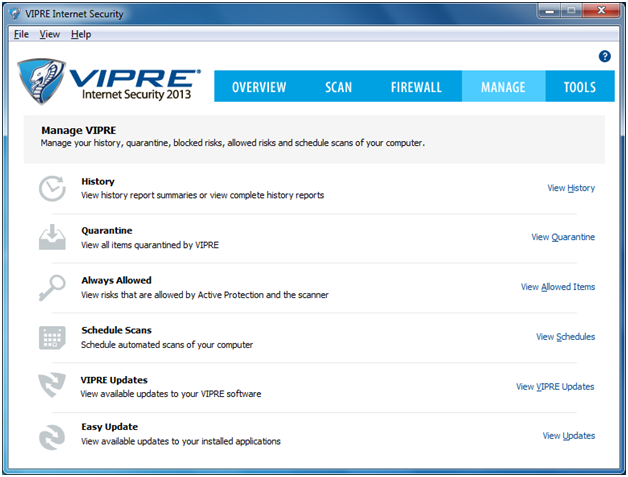Click the VIPRE Updates heading text
The width and height of the screenshot is (628, 477).
[x=114, y=380]
